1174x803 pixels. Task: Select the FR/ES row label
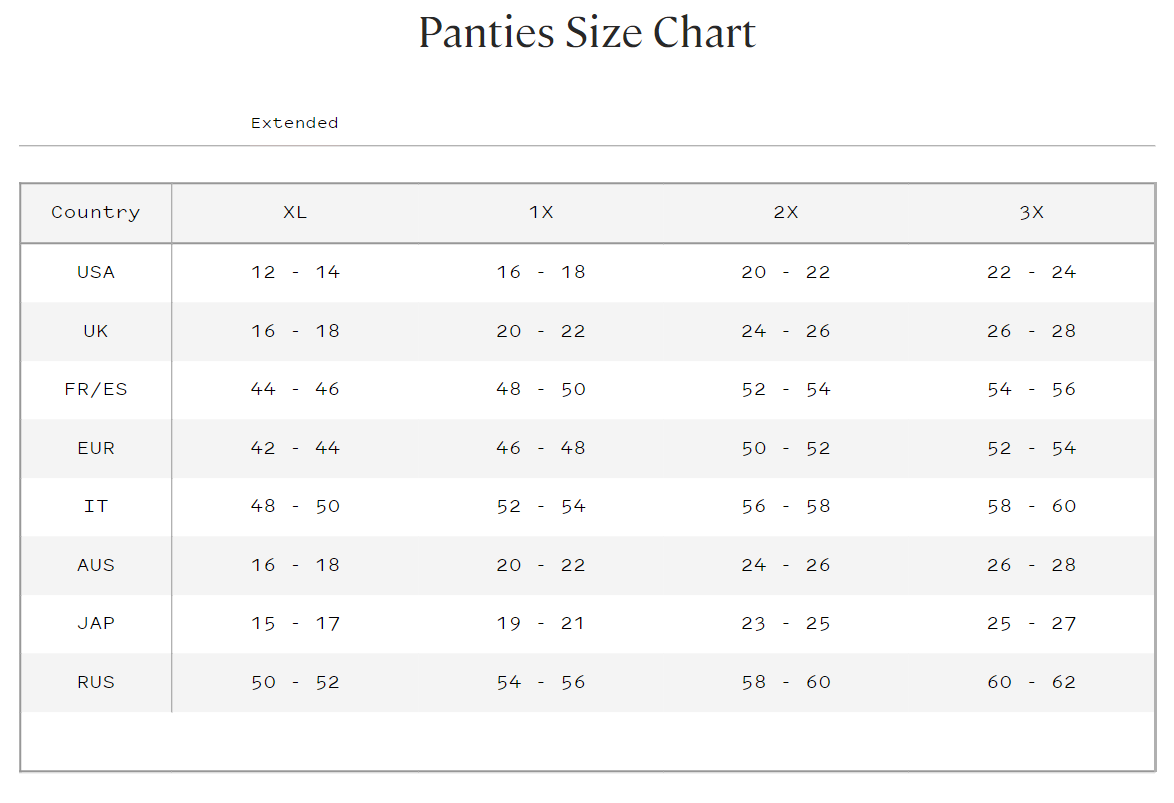click(96, 389)
